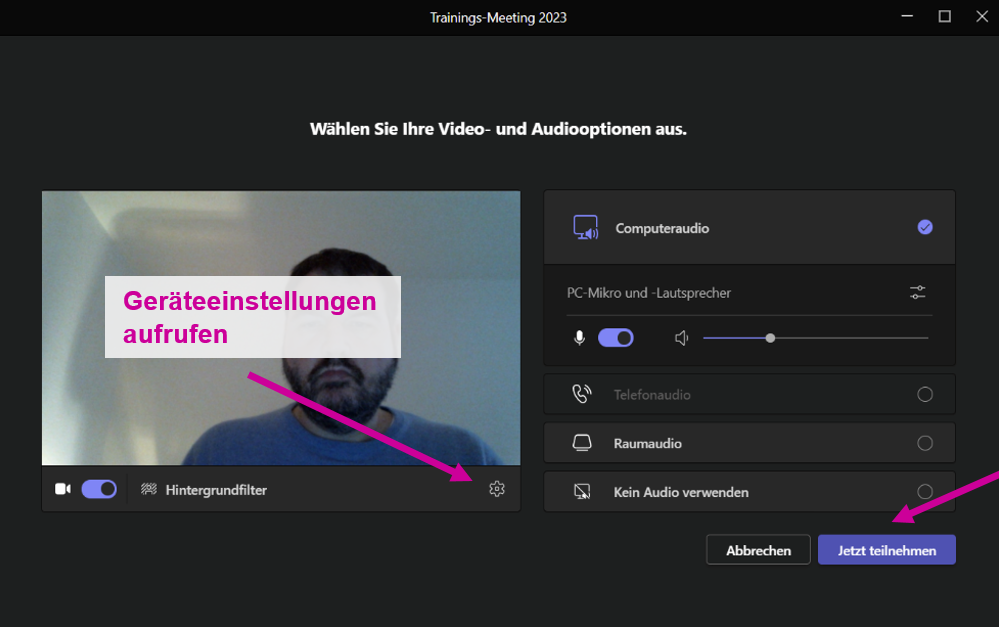Minimize the Trainings-Meeting window
The width and height of the screenshot is (999, 627).
[x=907, y=17]
